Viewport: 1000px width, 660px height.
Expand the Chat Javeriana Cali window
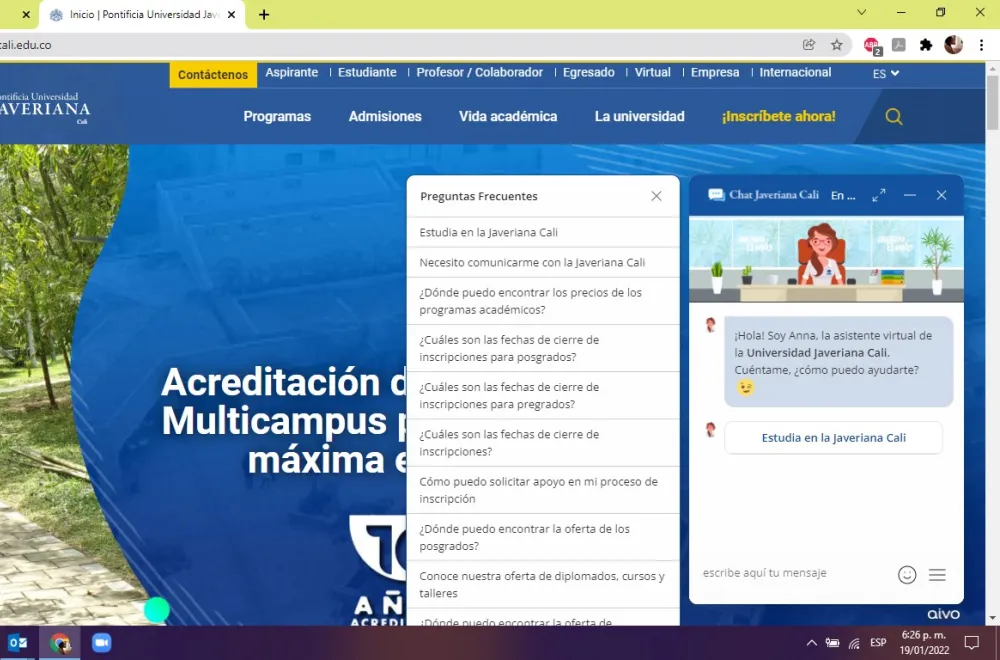point(878,195)
